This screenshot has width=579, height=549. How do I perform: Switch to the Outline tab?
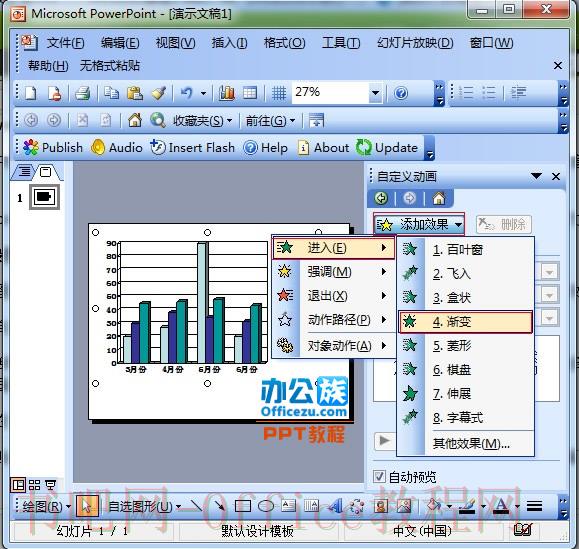pos(24,172)
